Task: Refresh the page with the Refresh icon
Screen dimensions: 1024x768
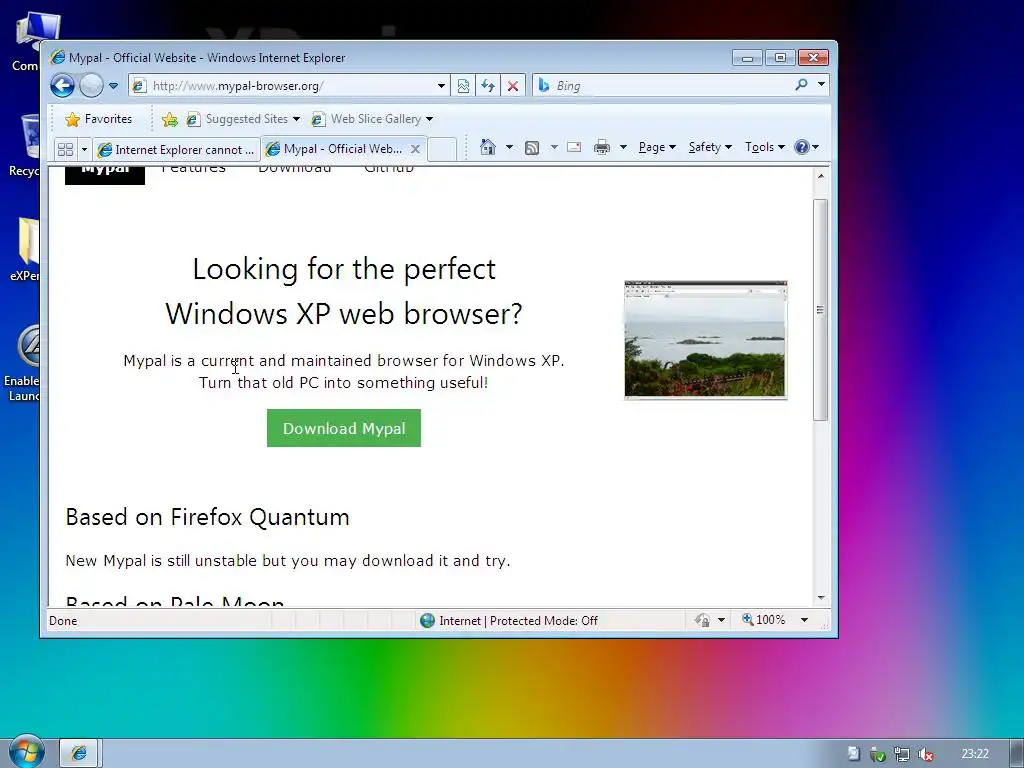Action: pos(488,86)
